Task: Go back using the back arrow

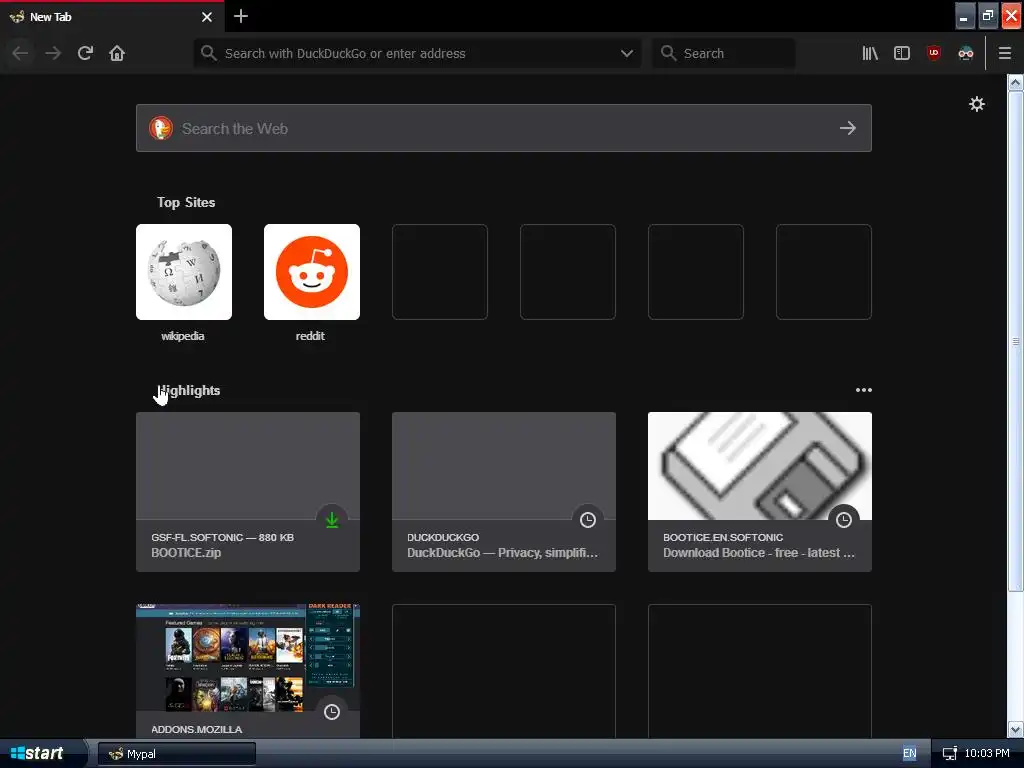Action: [20, 54]
